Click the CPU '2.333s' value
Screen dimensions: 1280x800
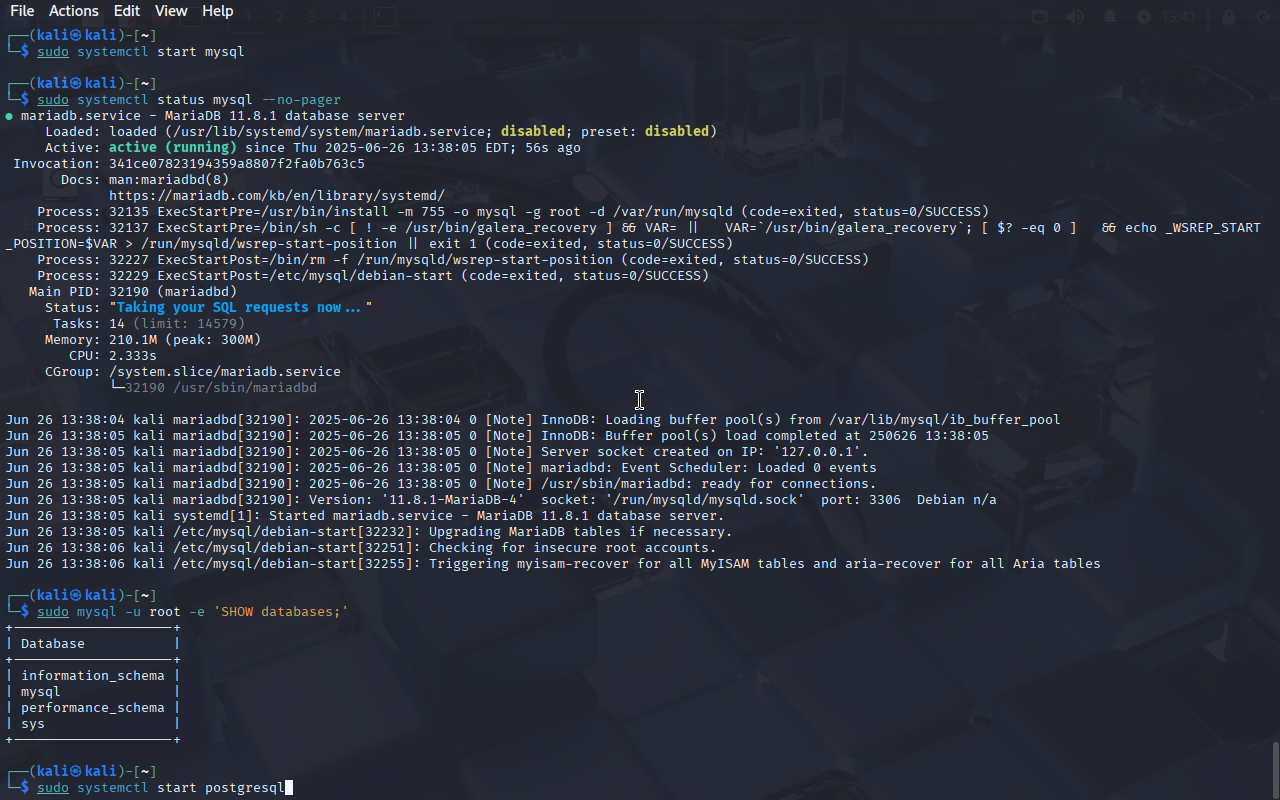[133, 355]
